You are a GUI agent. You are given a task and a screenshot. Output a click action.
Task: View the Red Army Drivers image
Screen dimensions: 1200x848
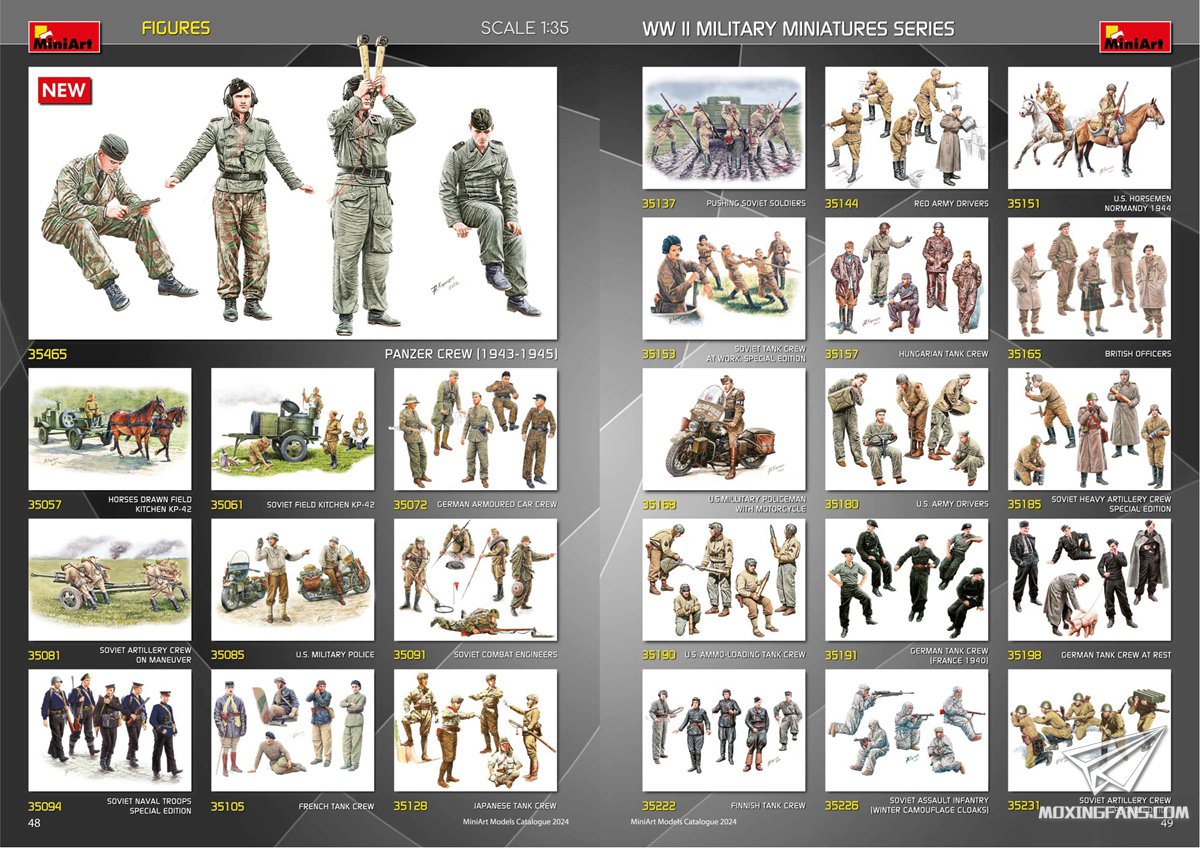(906, 128)
